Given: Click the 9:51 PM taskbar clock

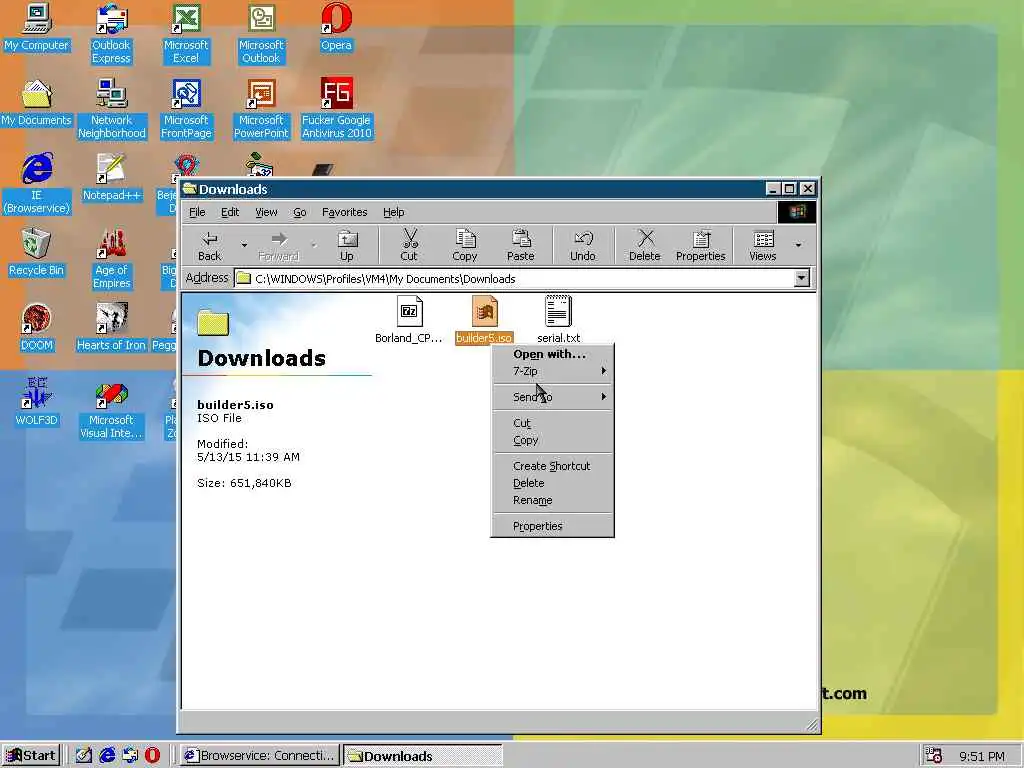Looking at the screenshot, I should 982,757.
